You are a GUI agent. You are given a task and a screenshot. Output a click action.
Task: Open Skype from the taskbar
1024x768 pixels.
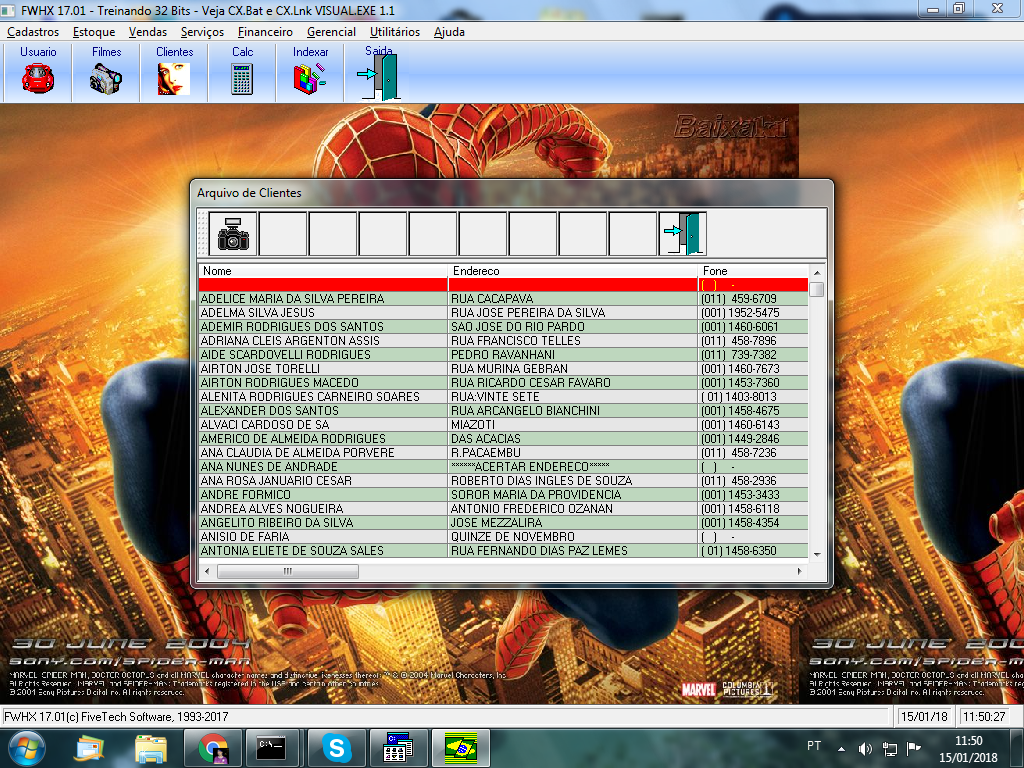336,748
